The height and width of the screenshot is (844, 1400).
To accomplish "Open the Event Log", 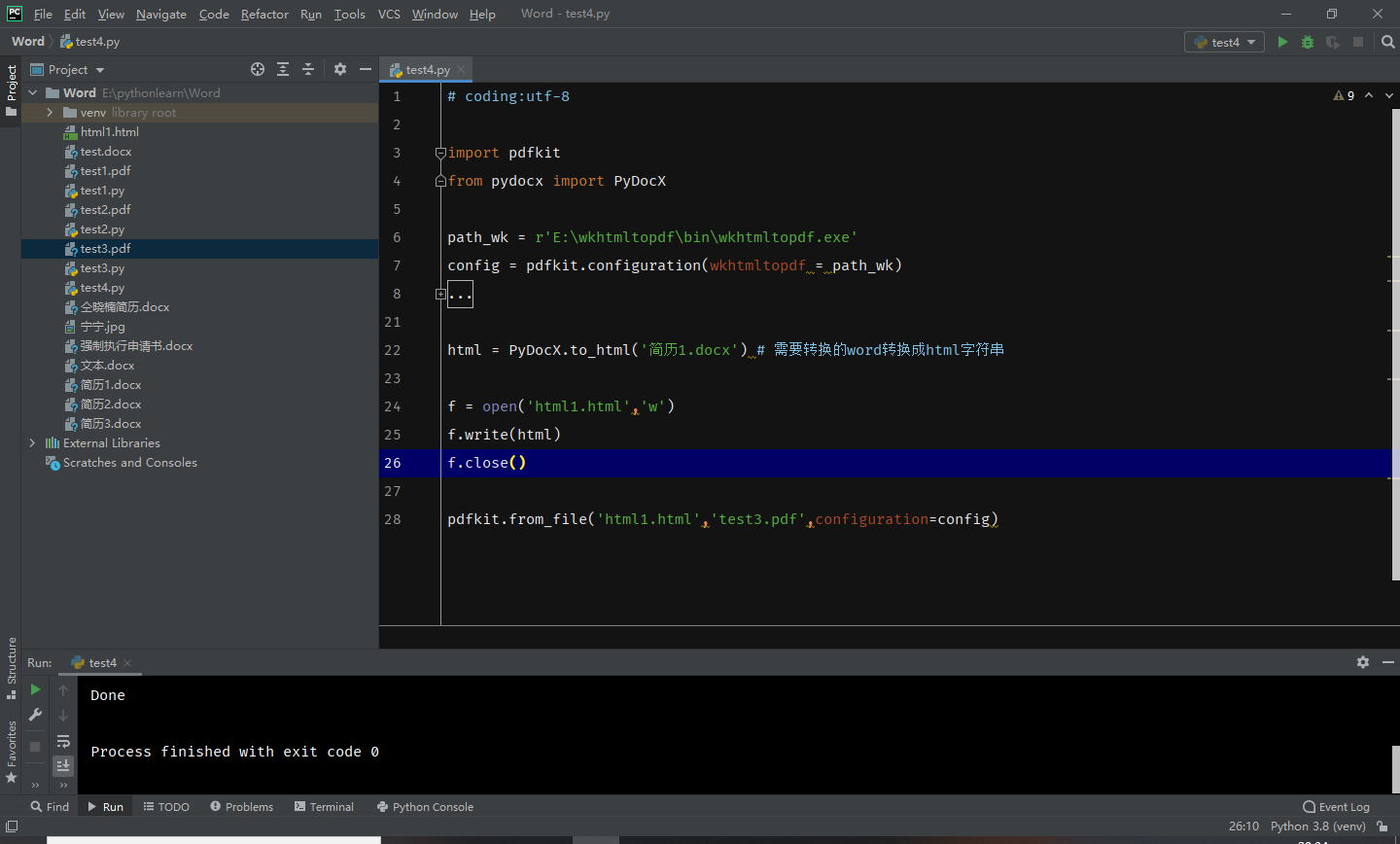I will click(x=1336, y=807).
